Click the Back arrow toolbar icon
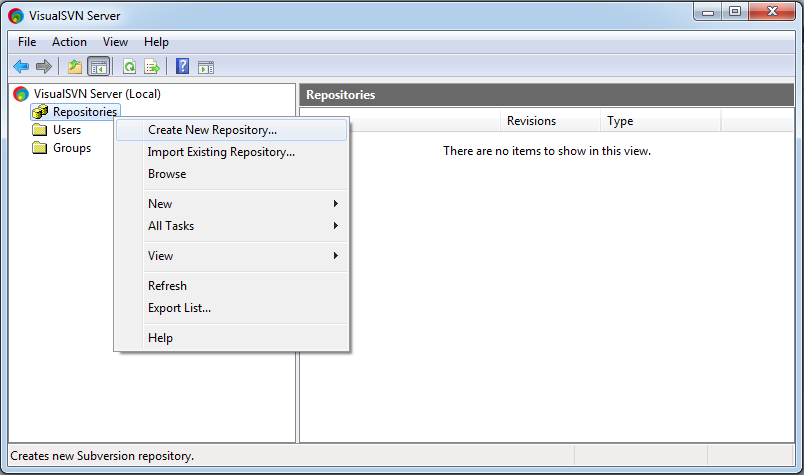This screenshot has width=804, height=475. (21, 66)
